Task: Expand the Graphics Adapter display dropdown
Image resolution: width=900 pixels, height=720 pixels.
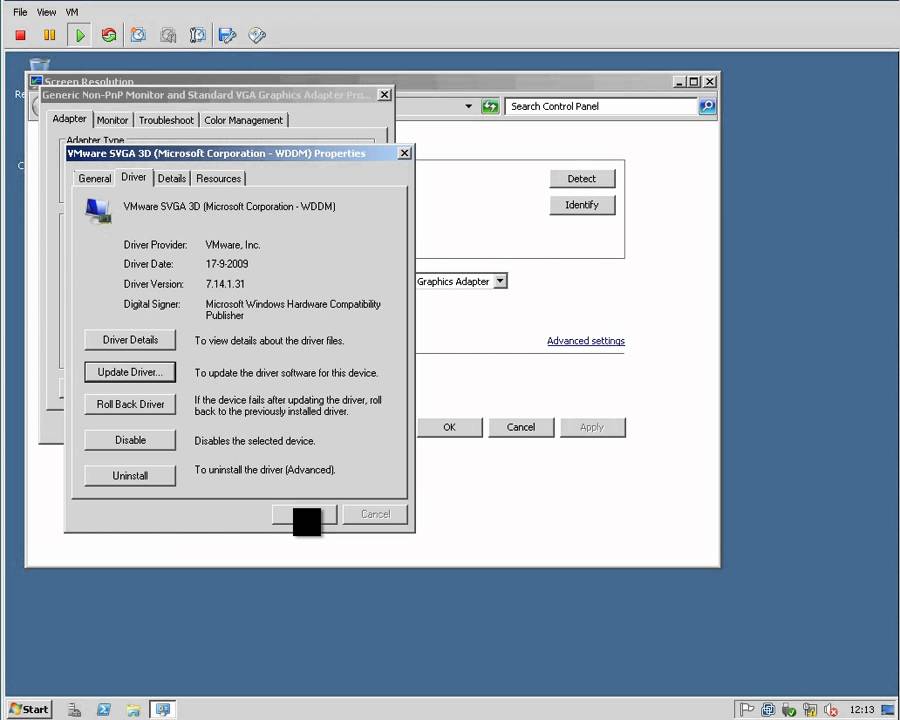Action: [501, 281]
